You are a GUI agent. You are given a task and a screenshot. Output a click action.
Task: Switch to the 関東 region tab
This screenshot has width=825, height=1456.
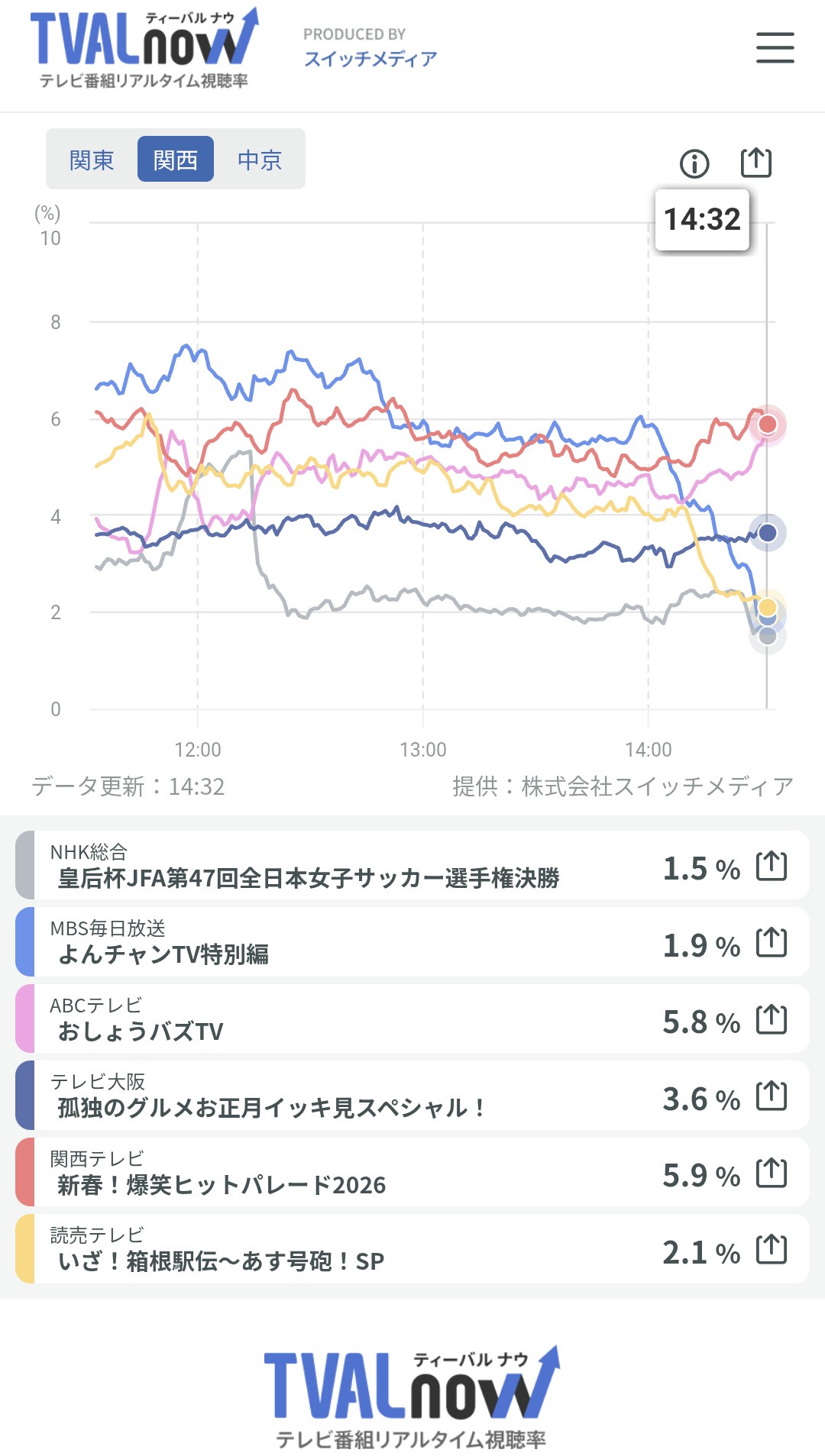click(92, 160)
